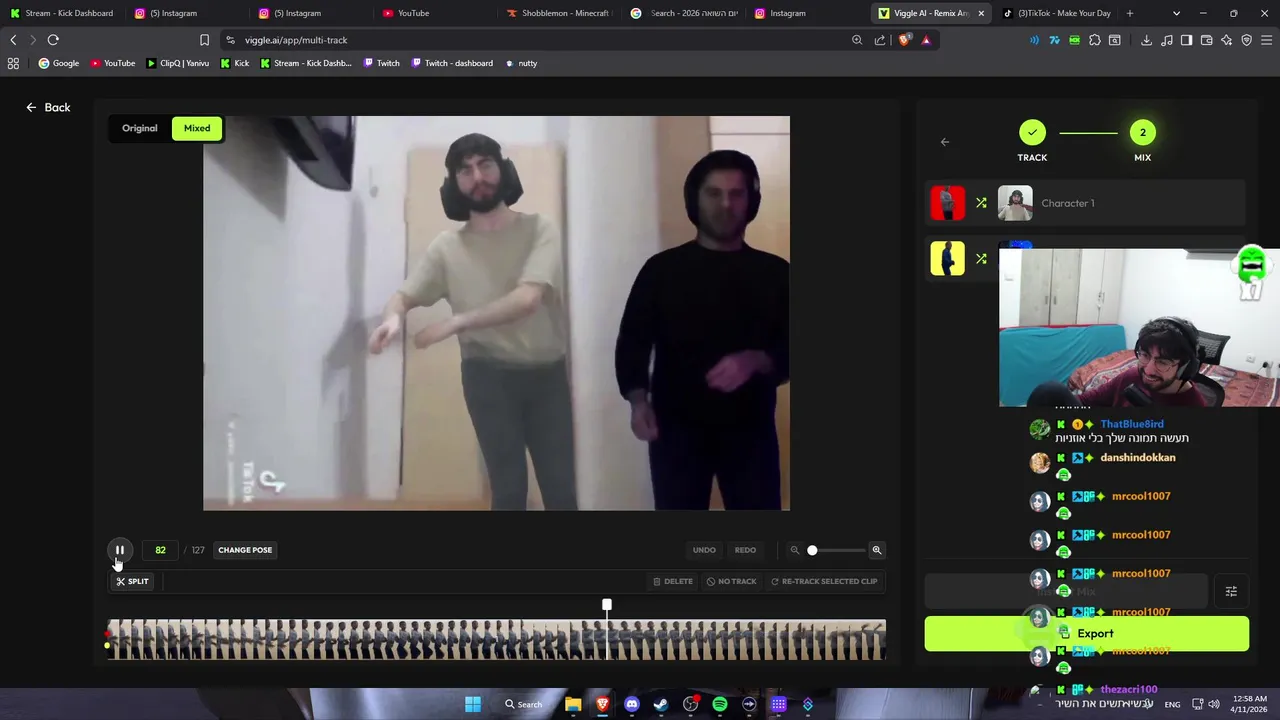Toggle the browser sidebar panel
The height and width of the screenshot is (720, 1280).
(1186, 40)
